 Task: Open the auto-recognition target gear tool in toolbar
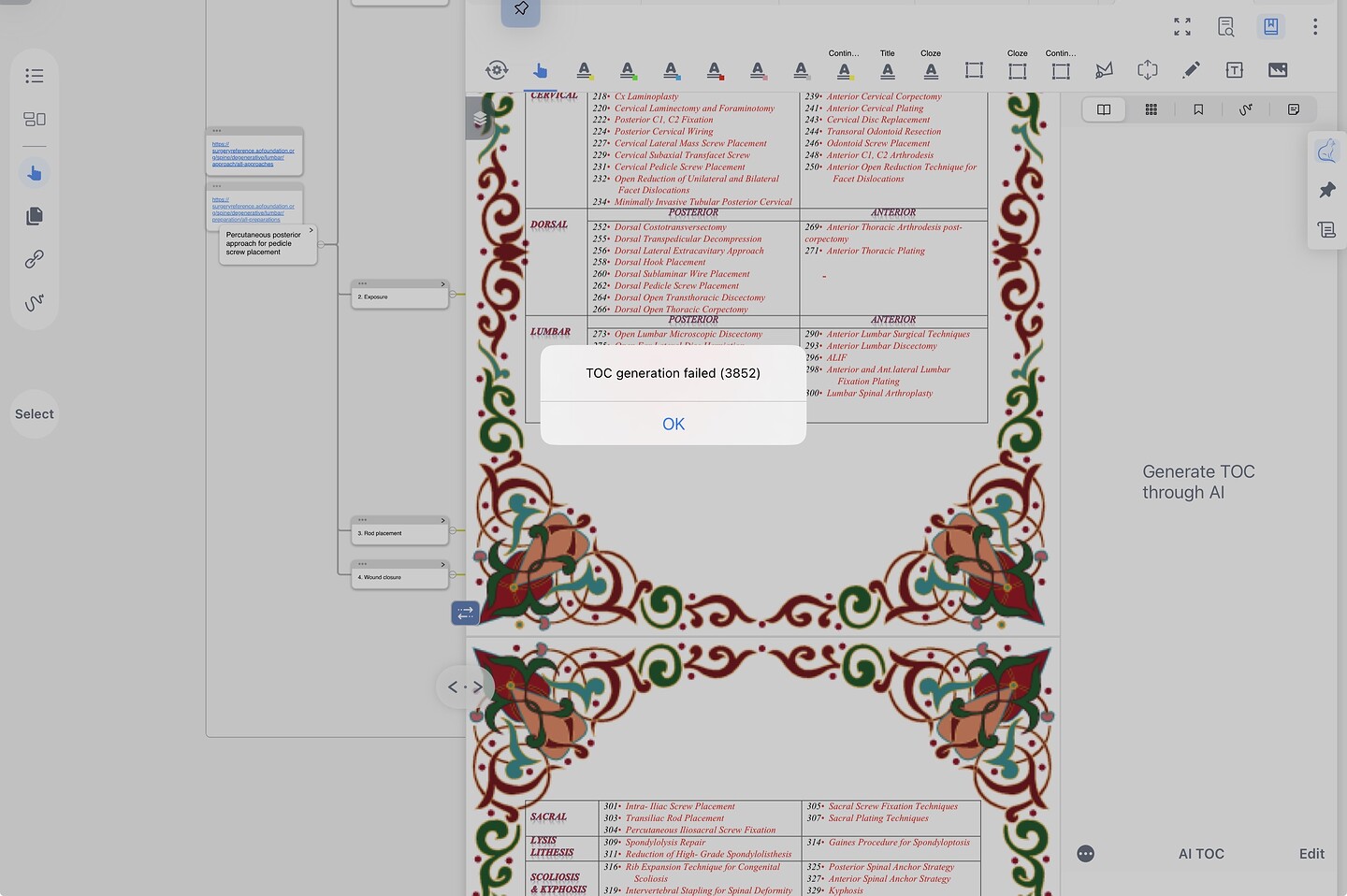click(x=497, y=70)
